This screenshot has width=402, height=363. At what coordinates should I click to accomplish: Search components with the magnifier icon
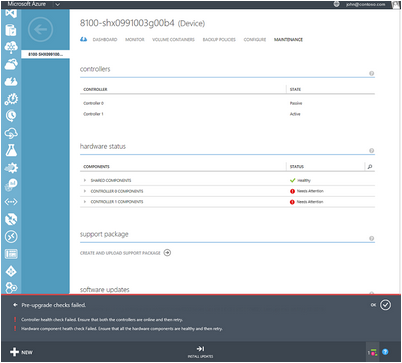[370, 167]
